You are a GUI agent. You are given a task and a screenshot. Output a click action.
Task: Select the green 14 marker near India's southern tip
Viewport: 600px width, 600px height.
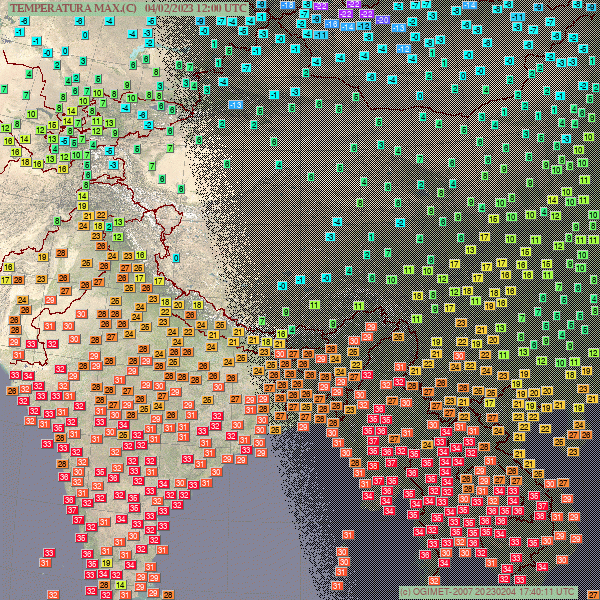pyautogui.click(x=121, y=586)
